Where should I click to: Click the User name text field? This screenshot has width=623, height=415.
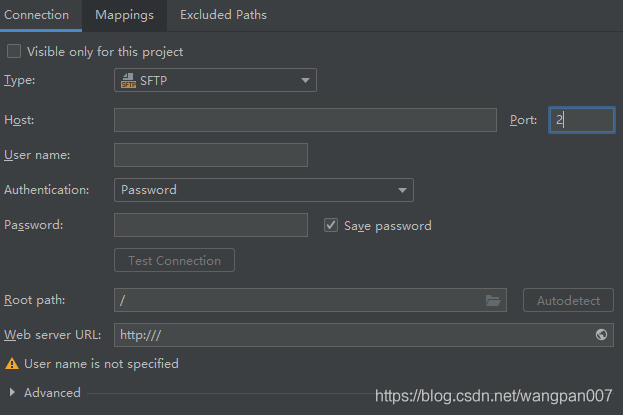pyautogui.click(x=211, y=155)
